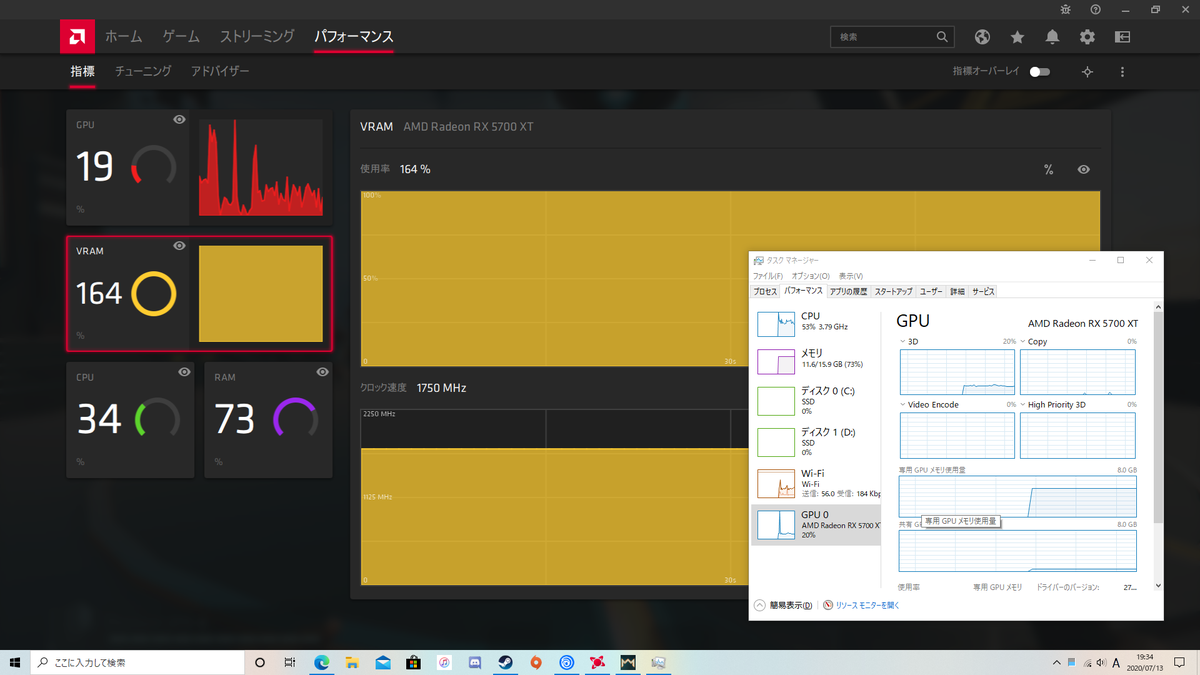The image size is (1200, 675).
Task: Select メモリ in Task Manager sidebar
Action: pyautogui.click(x=816, y=360)
